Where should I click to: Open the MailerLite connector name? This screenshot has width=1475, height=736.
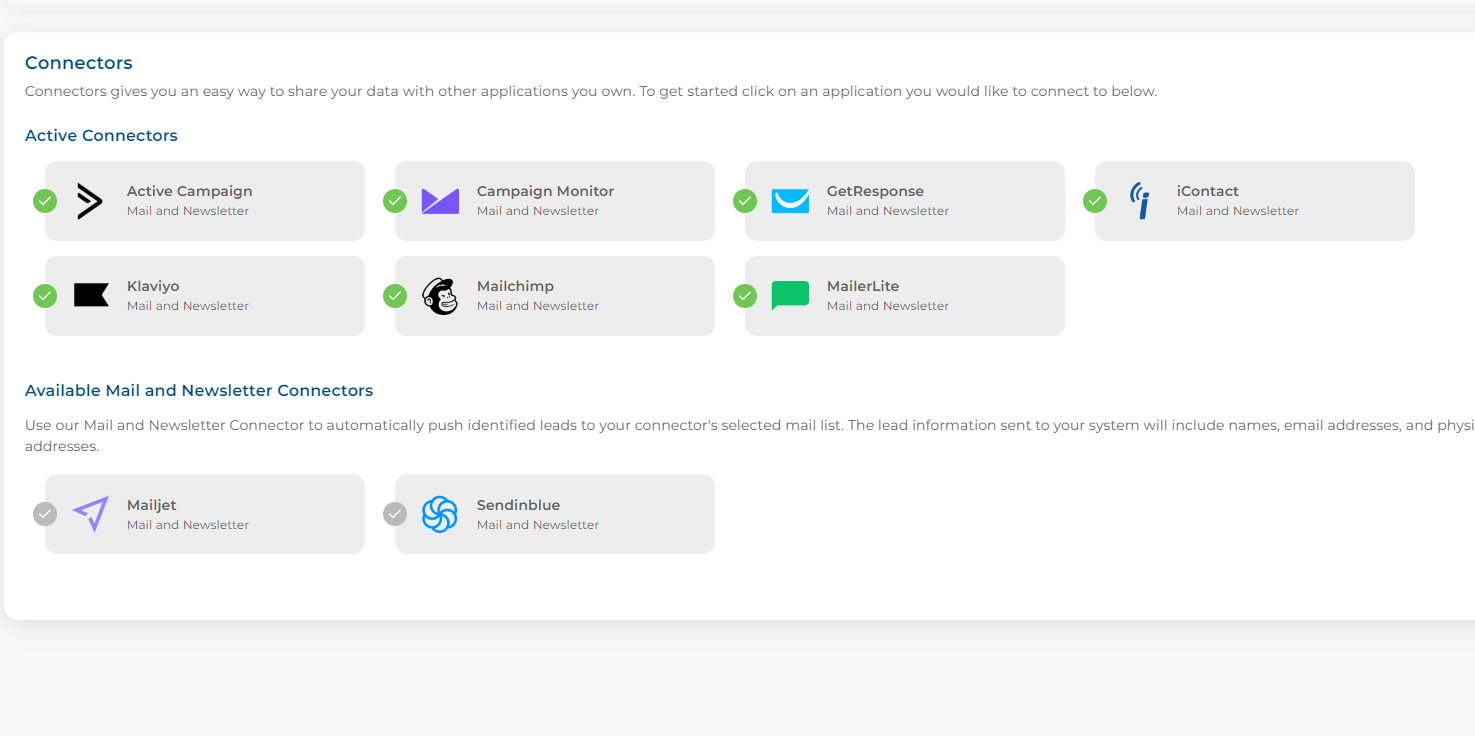point(863,286)
